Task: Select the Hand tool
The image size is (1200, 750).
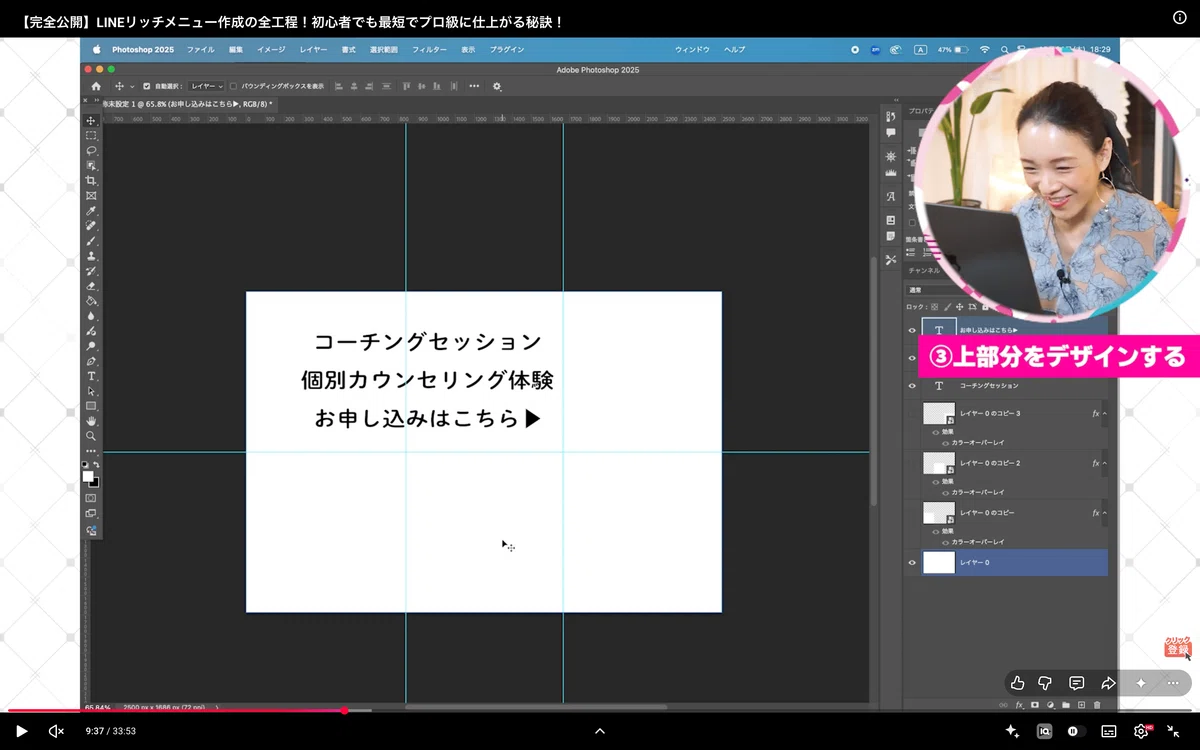Action: click(x=91, y=421)
